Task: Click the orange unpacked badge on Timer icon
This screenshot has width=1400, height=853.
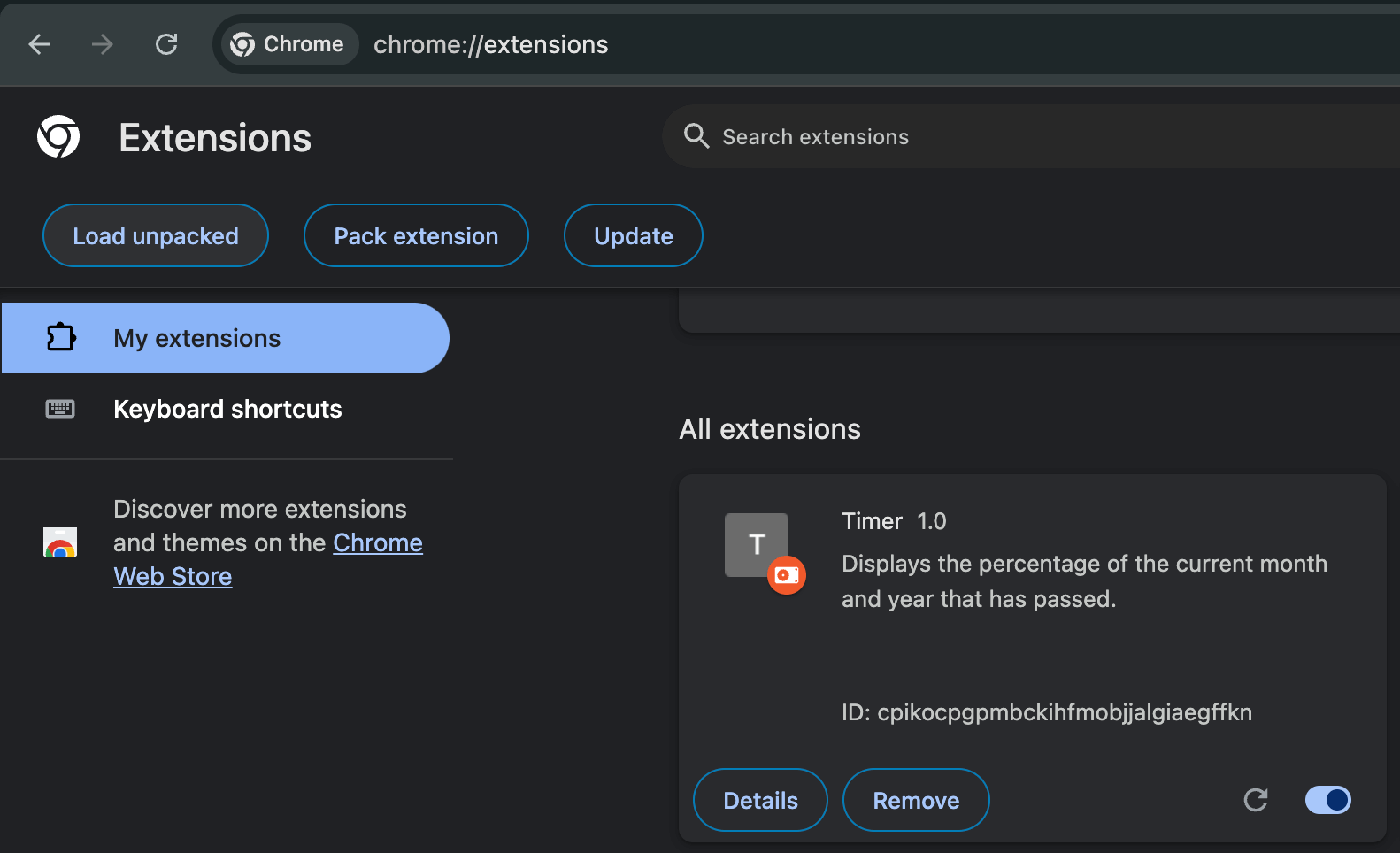Action: coord(787,575)
